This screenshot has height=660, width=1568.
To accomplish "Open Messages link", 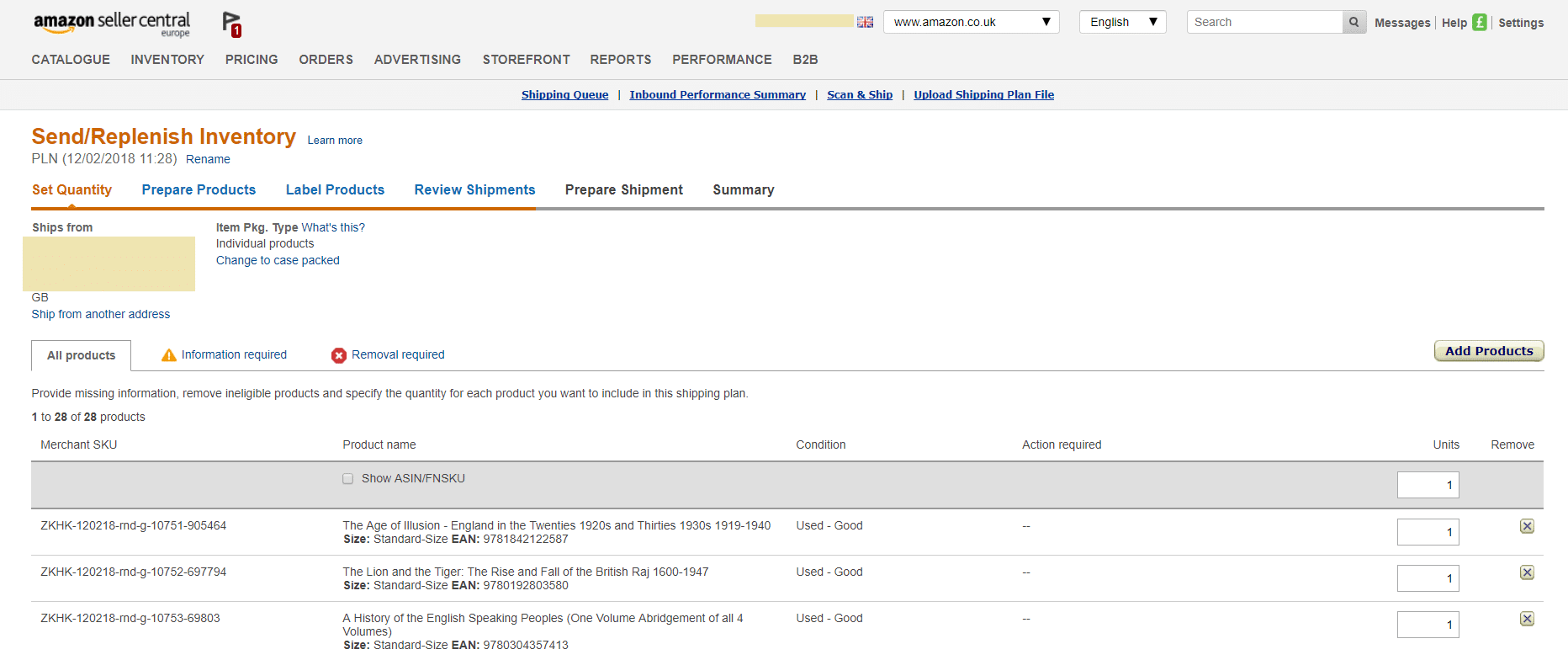I will (x=1402, y=23).
